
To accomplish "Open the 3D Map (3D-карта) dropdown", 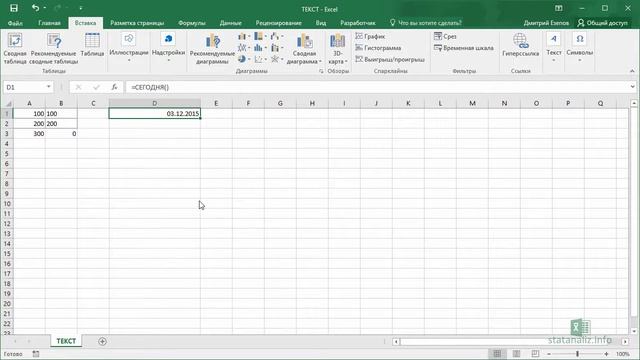I will pos(338,61).
